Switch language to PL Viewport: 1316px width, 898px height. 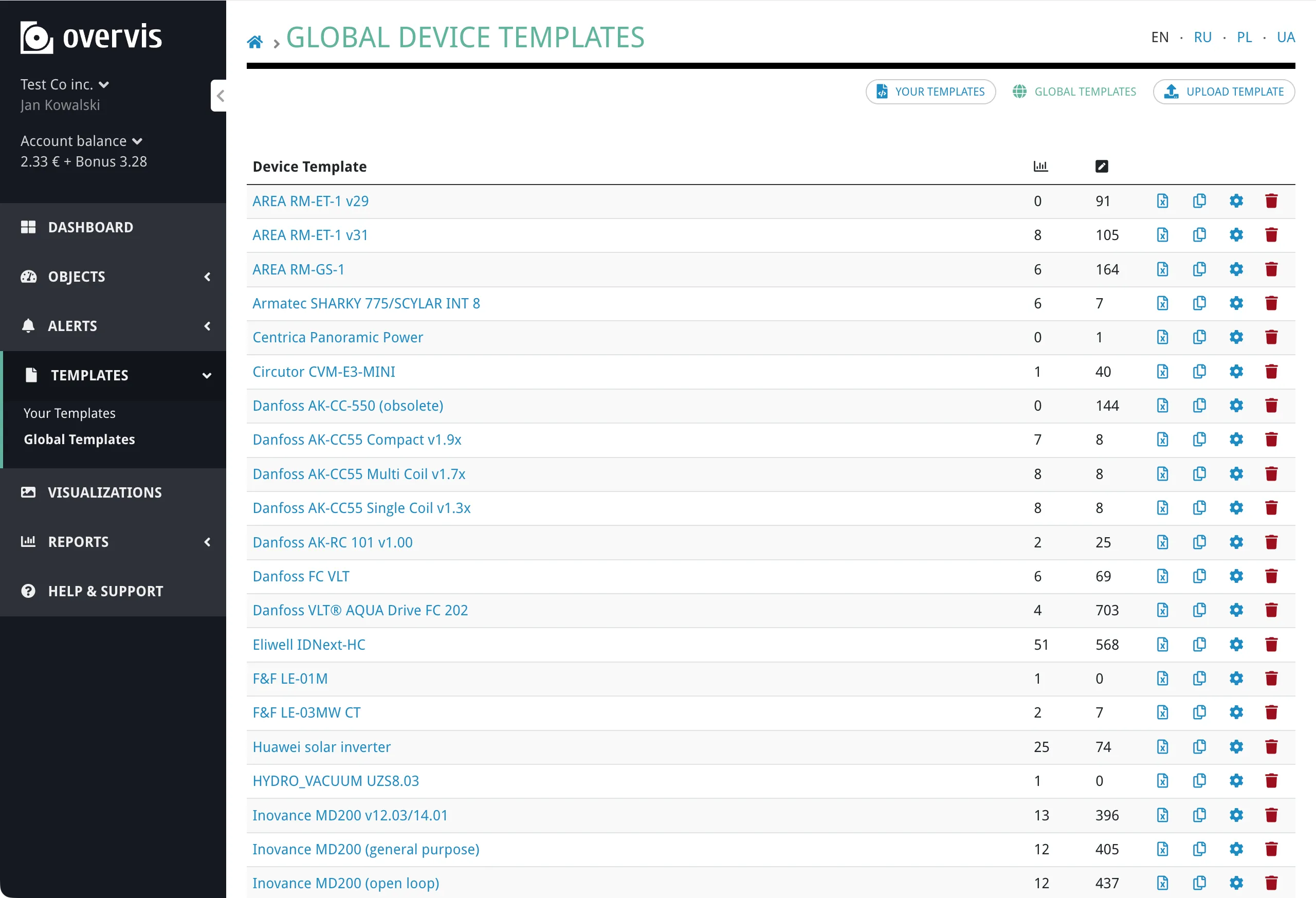(1244, 38)
